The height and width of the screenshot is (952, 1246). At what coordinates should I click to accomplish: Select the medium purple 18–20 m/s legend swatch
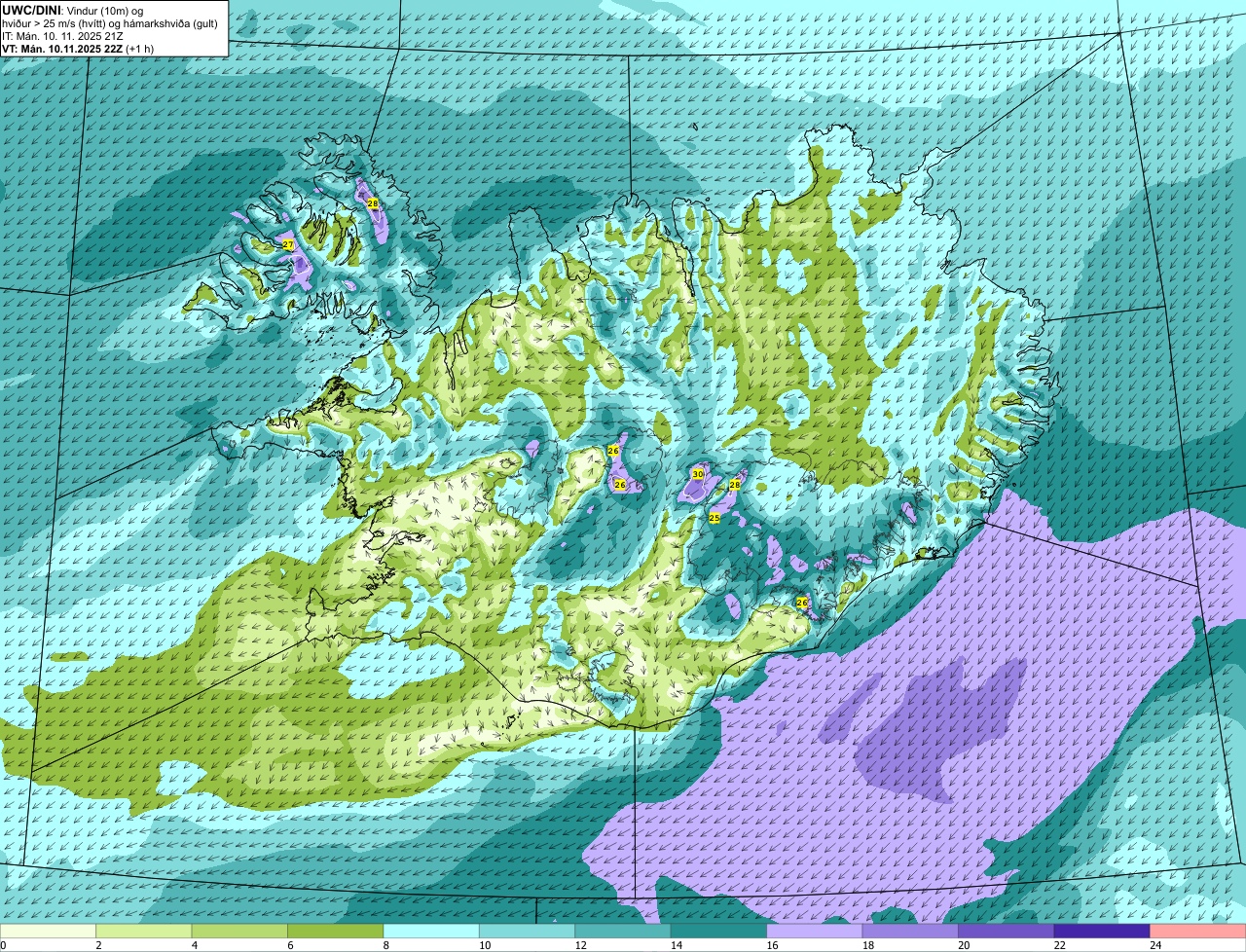point(911,931)
